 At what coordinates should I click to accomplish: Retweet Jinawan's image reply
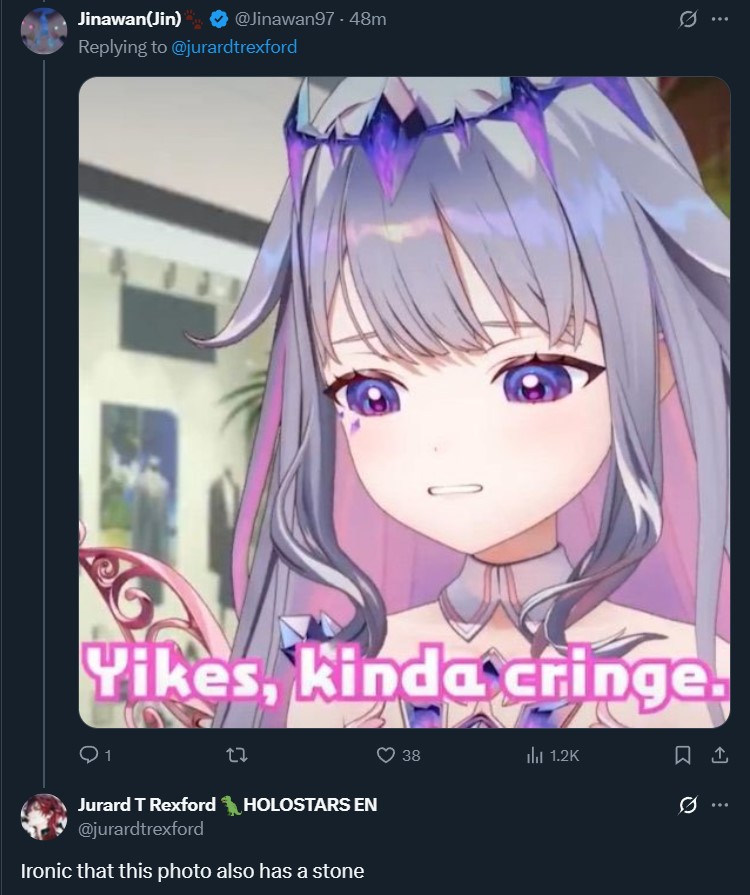coord(237,755)
